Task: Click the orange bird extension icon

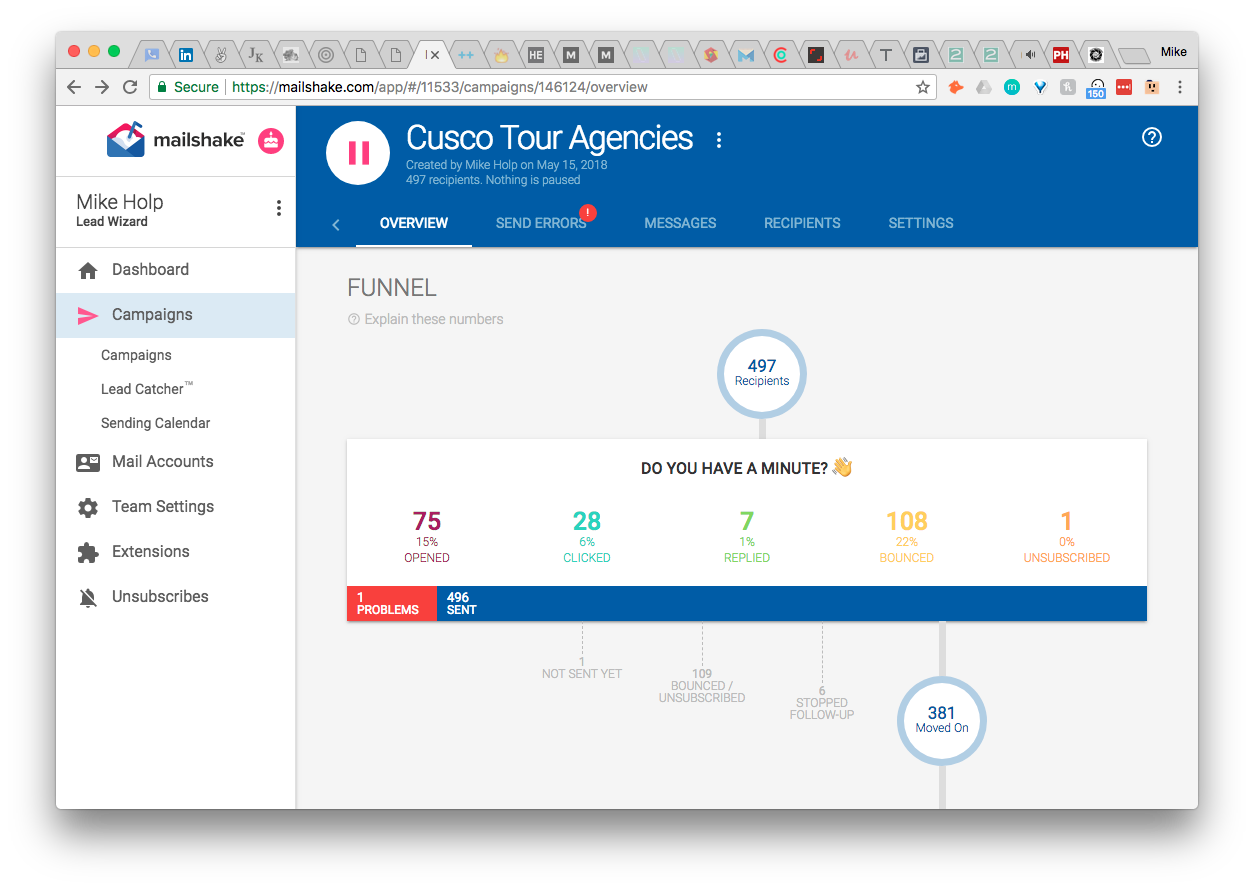Action: pos(956,87)
